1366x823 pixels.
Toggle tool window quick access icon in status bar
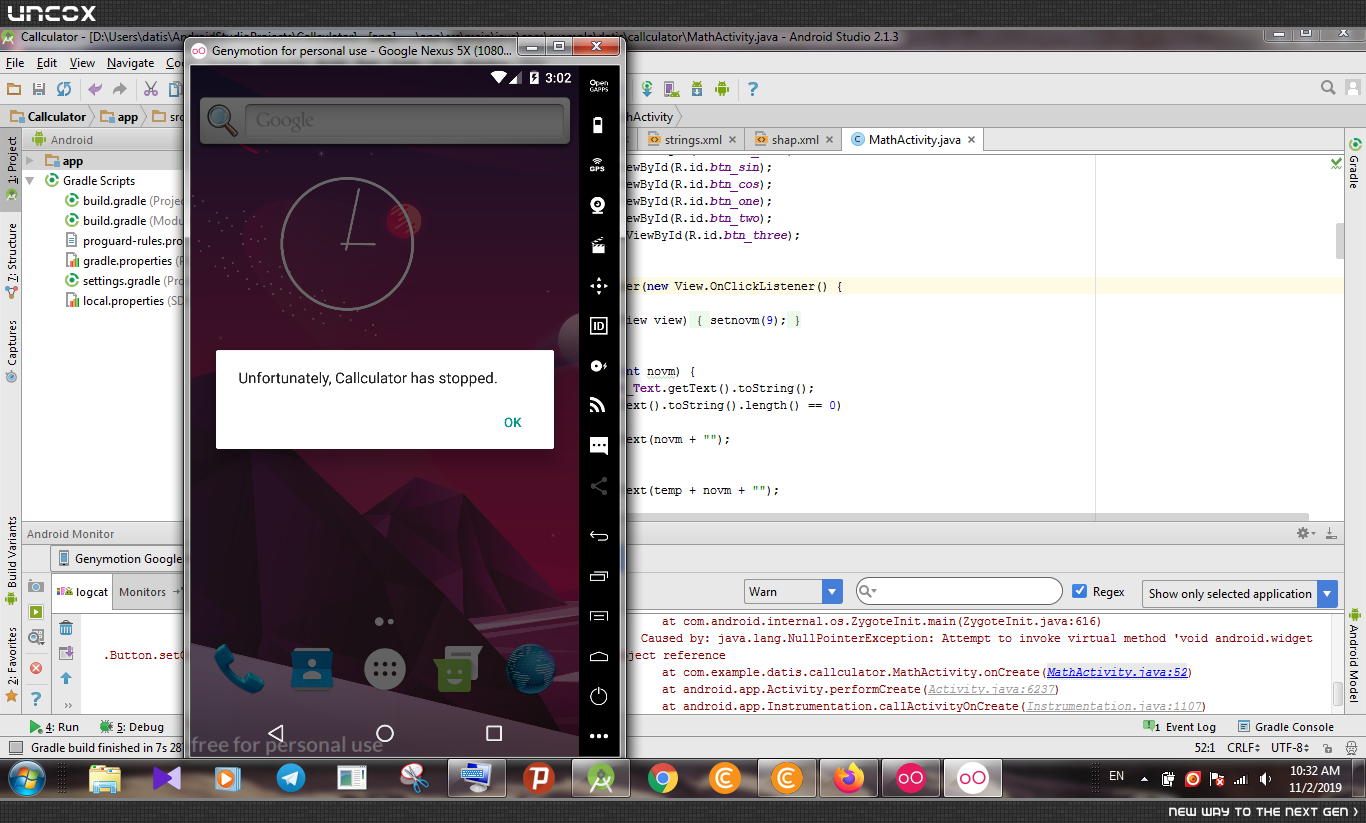tap(15, 748)
